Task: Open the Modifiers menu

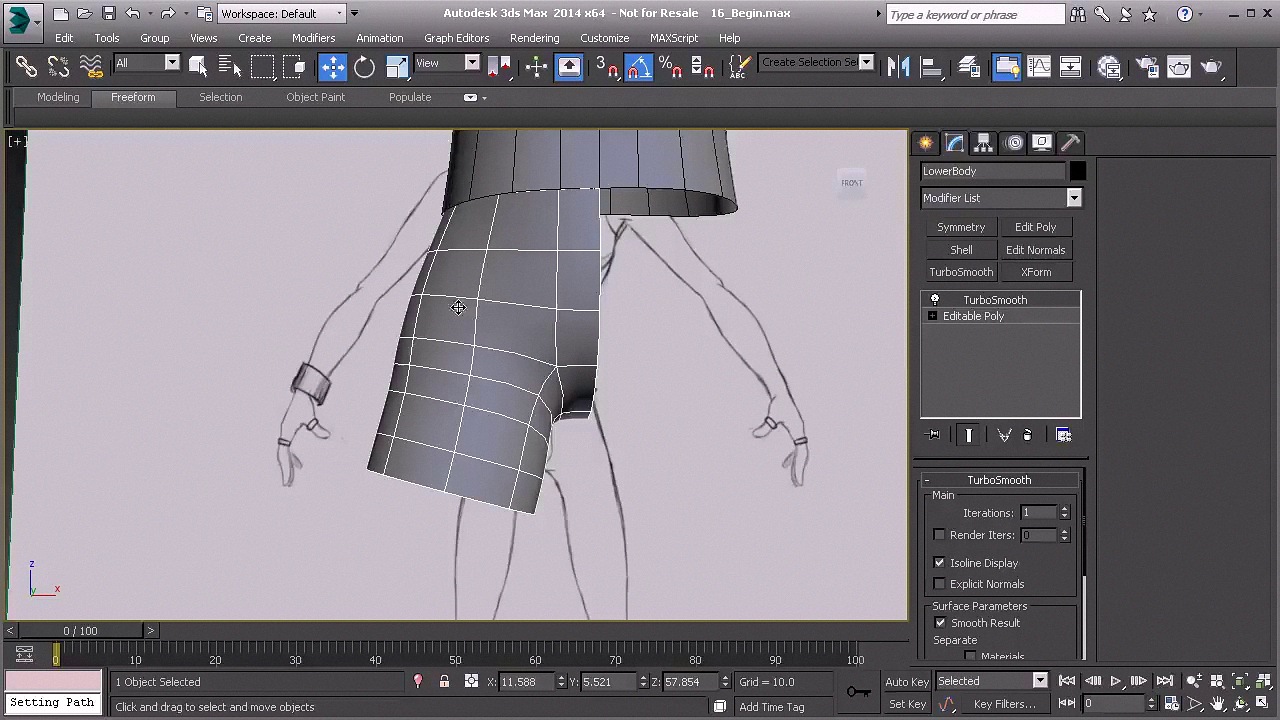Action: coord(313,38)
